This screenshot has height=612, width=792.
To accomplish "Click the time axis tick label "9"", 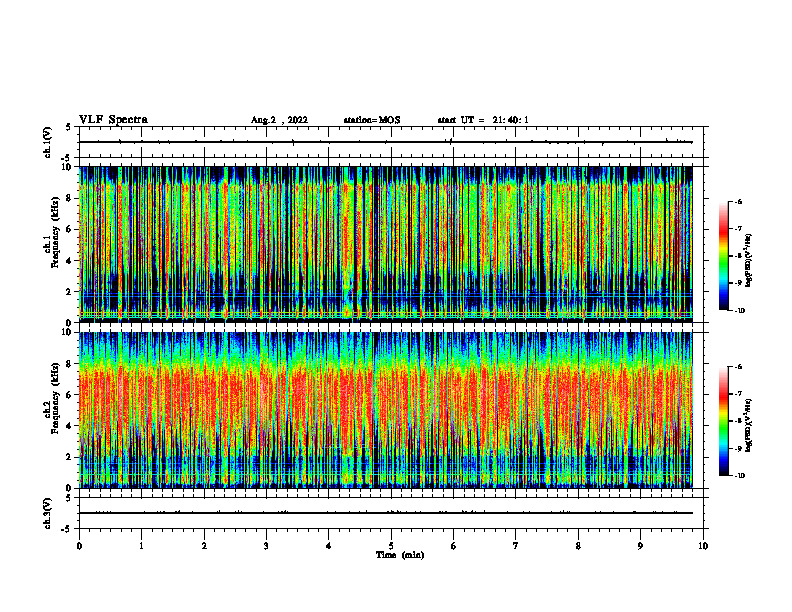I will point(640,546).
